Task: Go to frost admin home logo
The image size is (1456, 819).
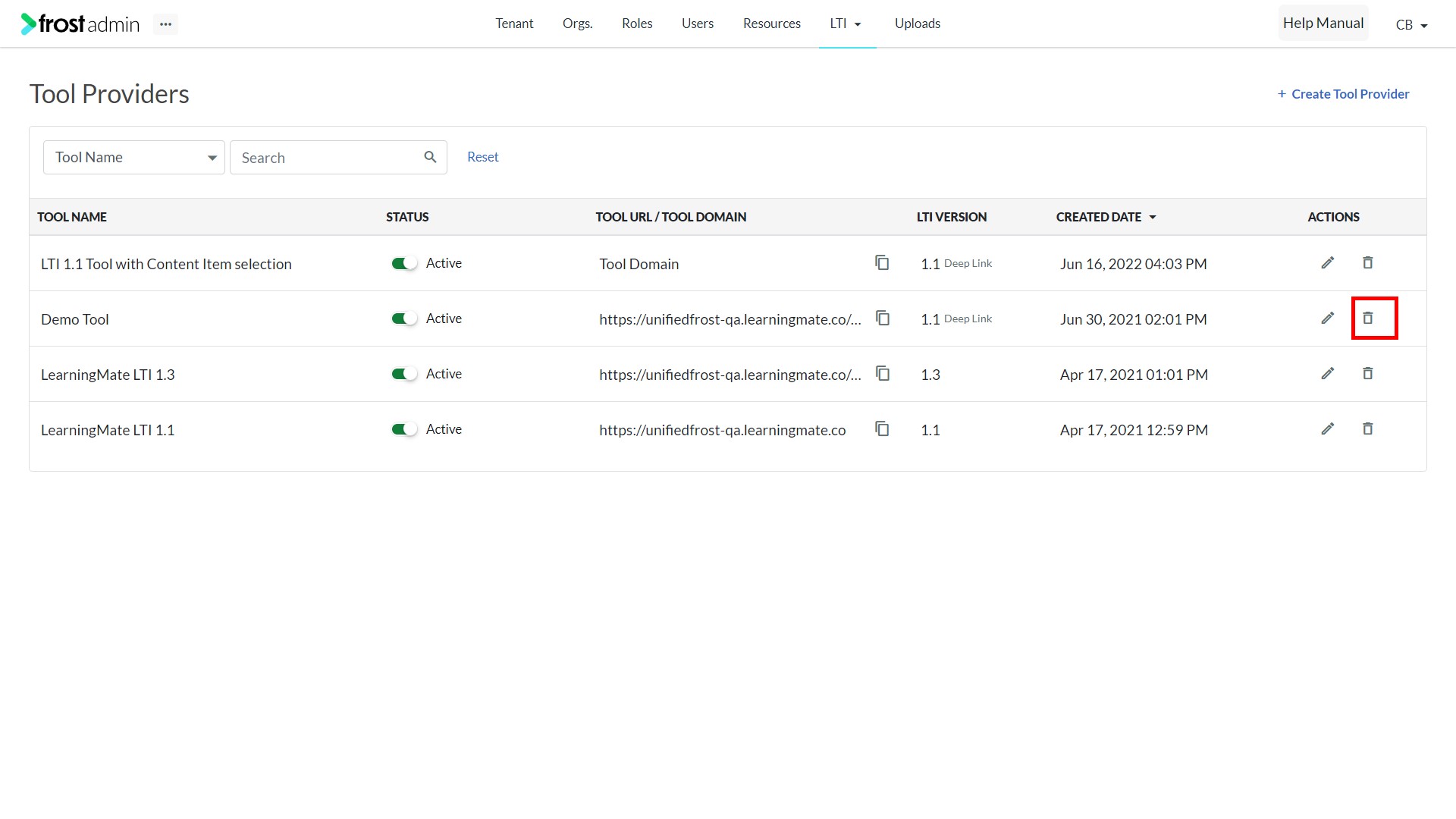Action: pos(80,24)
